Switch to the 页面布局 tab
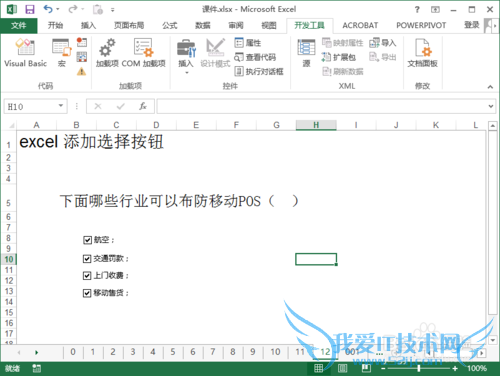The height and width of the screenshot is (376, 500). click(129, 25)
